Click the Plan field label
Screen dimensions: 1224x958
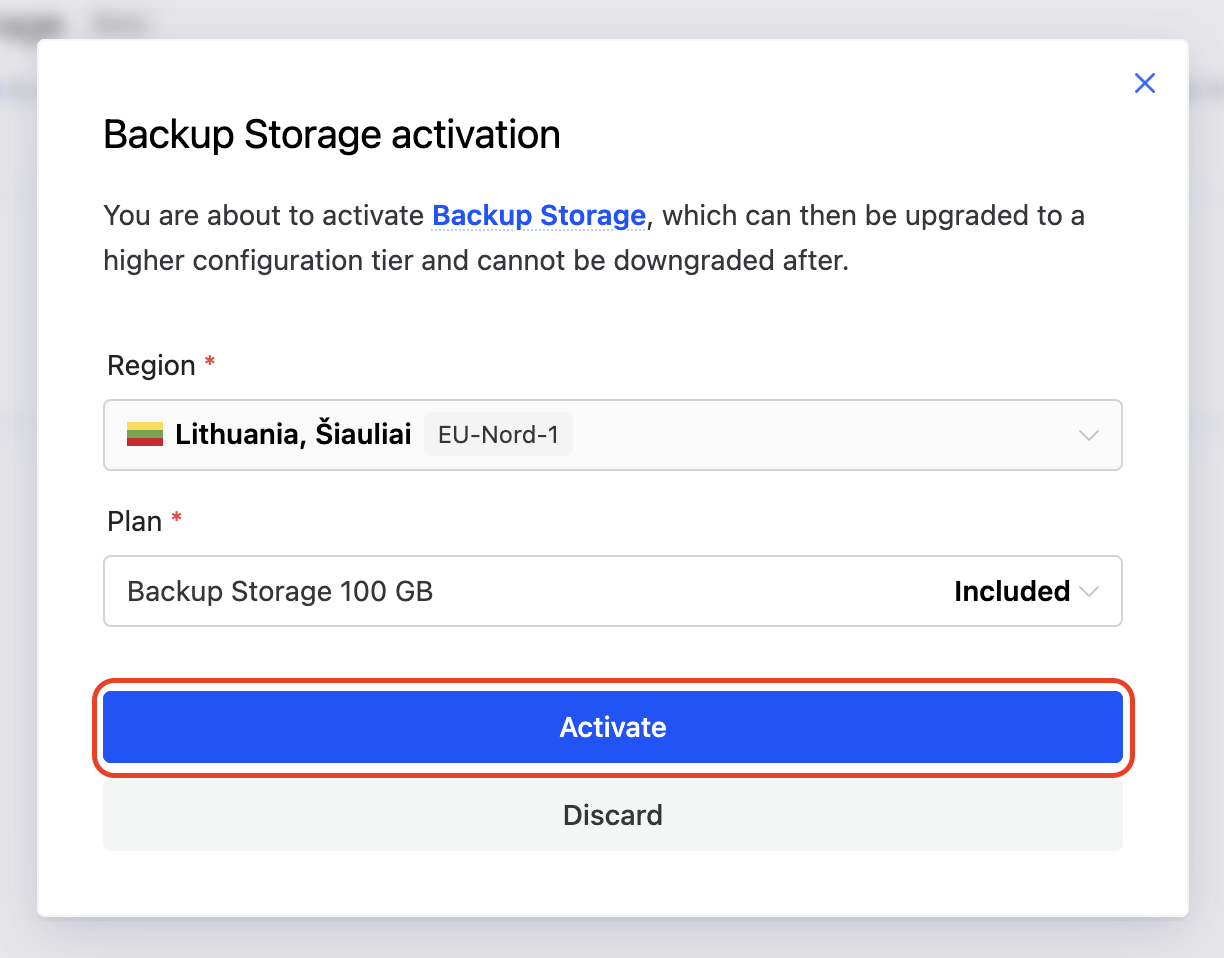(x=134, y=521)
